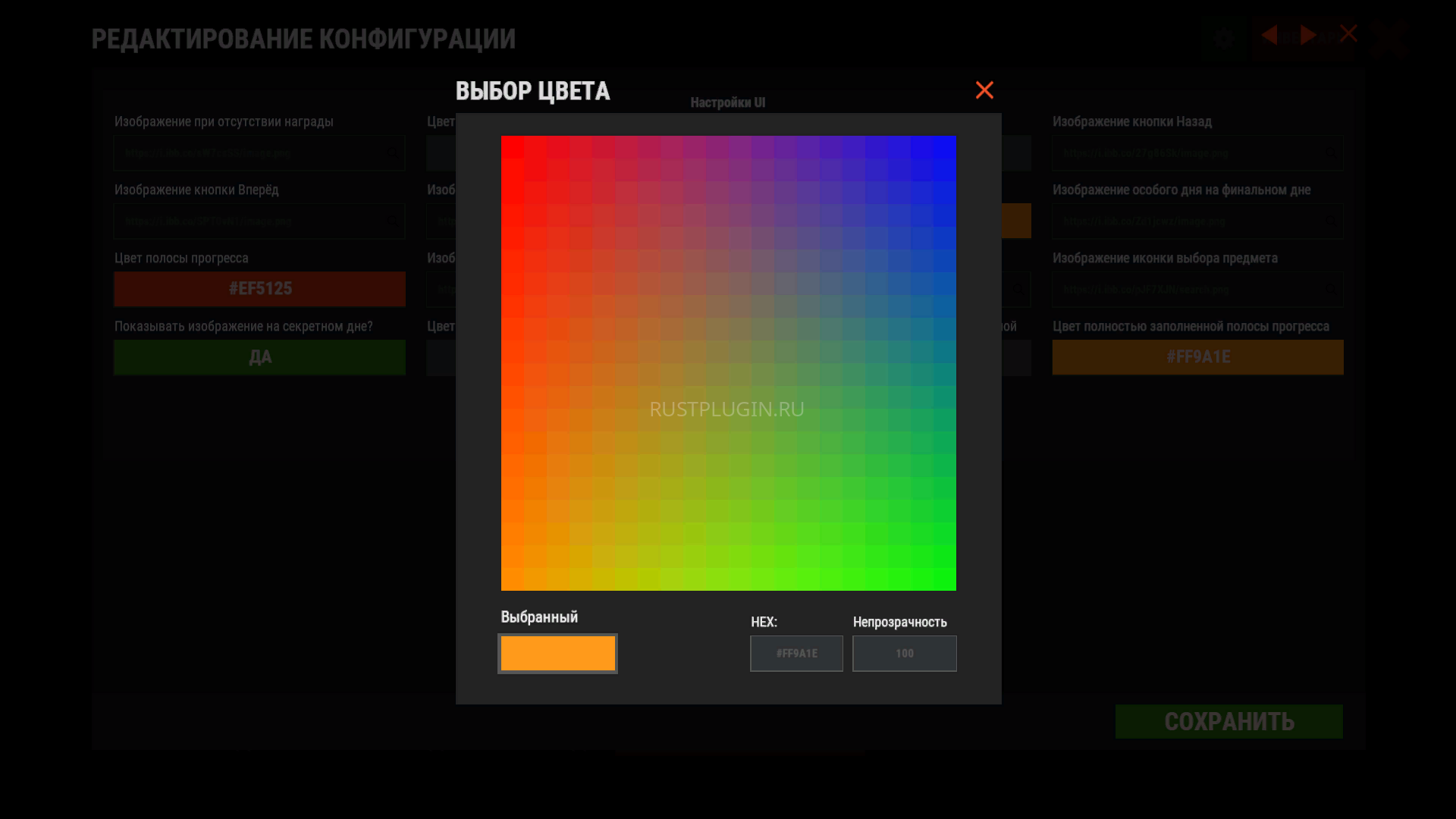Focus the HEX input field #FF9A1E
1456x819 pixels.
coord(796,654)
